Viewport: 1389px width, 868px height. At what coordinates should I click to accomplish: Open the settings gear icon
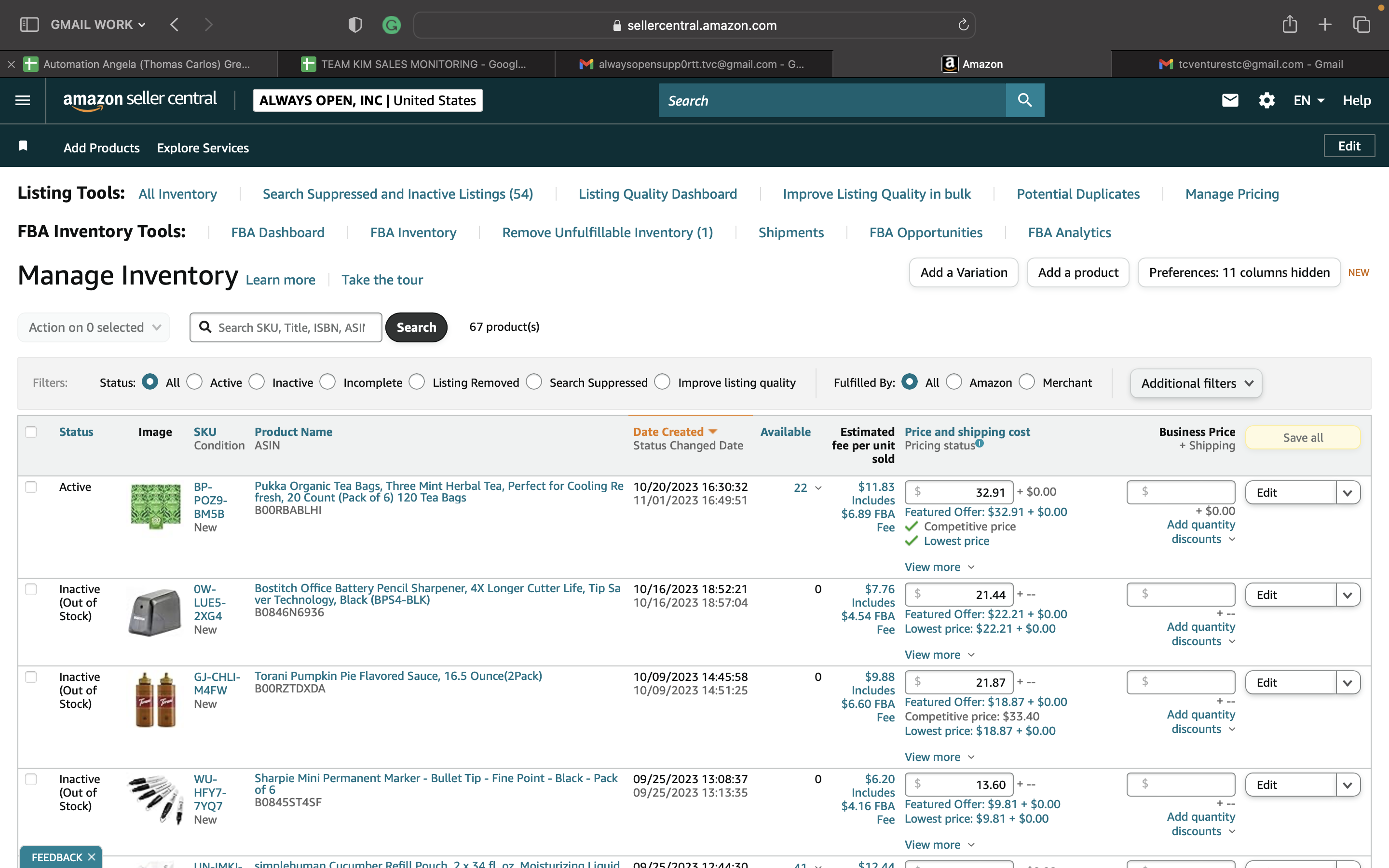tap(1267, 100)
